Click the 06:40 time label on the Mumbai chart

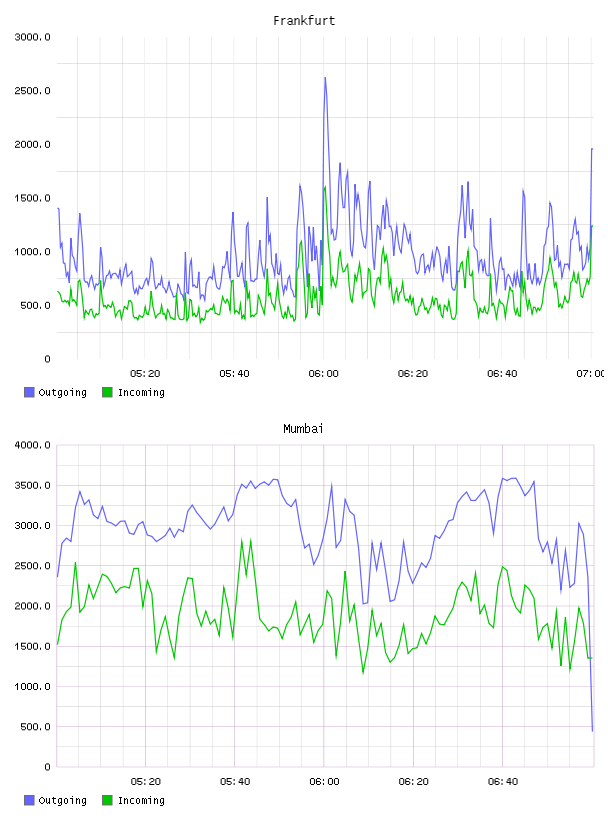click(503, 782)
